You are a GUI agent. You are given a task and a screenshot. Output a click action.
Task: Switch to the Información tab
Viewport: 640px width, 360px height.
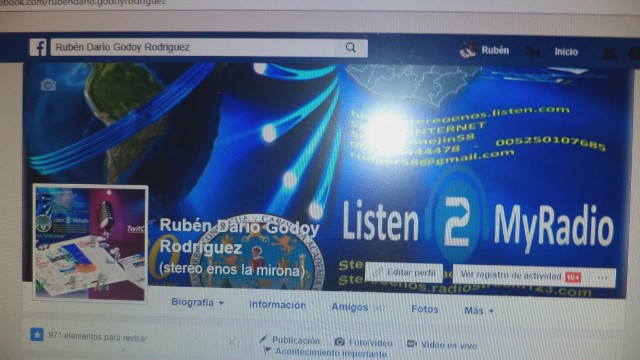[278, 305]
